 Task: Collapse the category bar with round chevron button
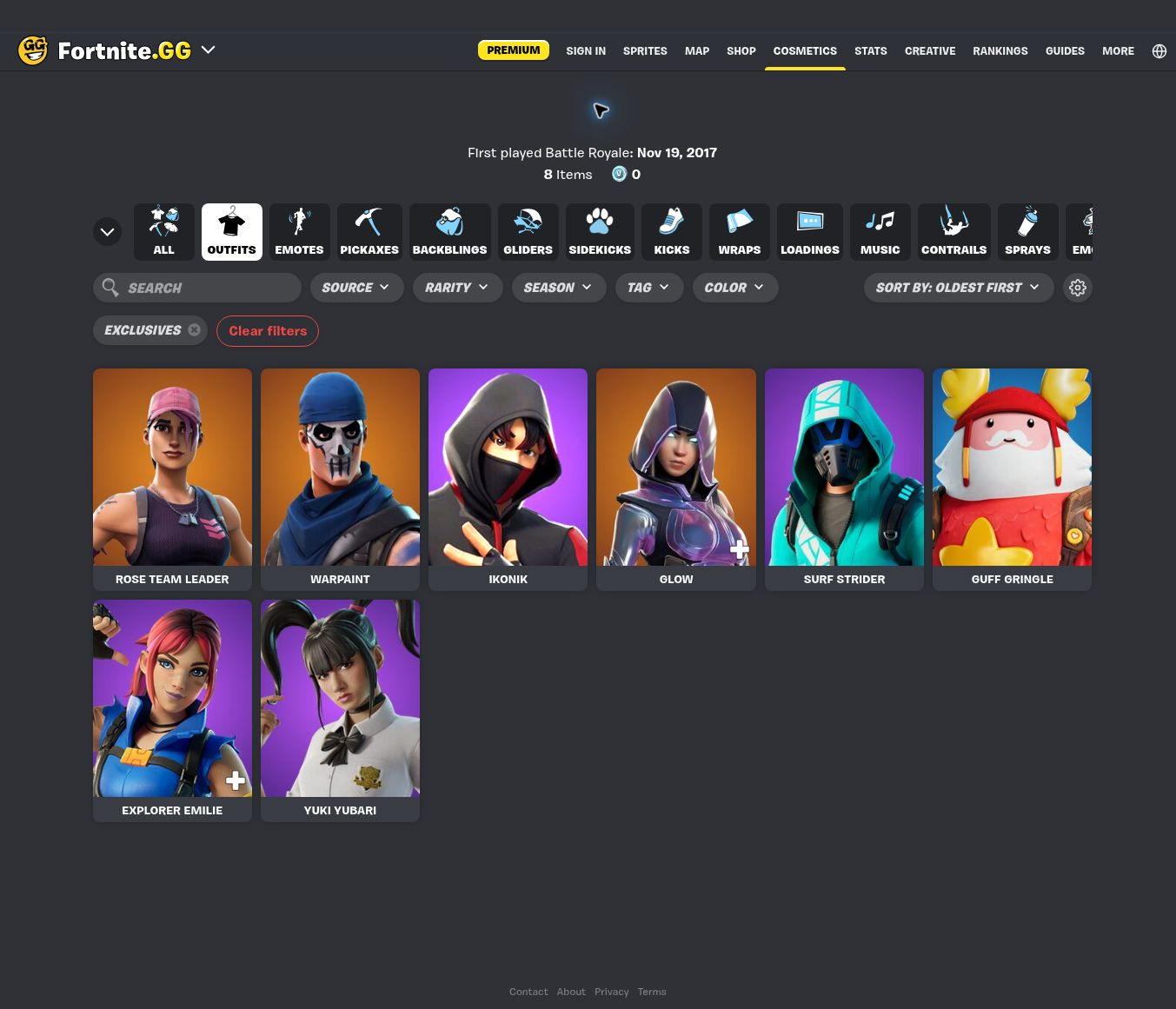(x=107, y=232)
